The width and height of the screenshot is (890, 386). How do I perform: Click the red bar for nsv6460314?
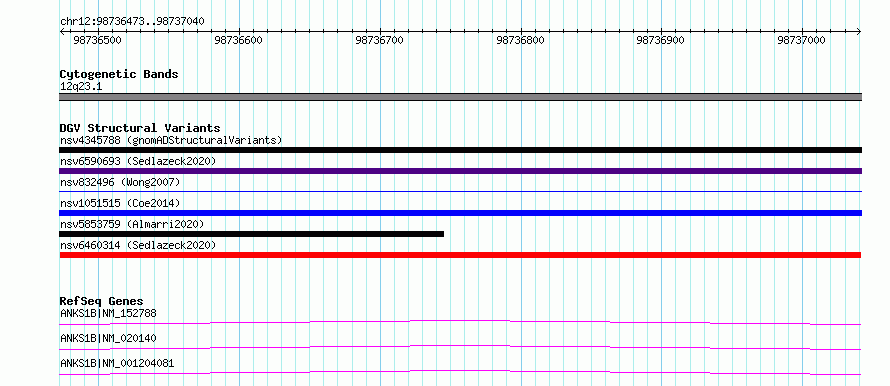(x=460, y=255)
